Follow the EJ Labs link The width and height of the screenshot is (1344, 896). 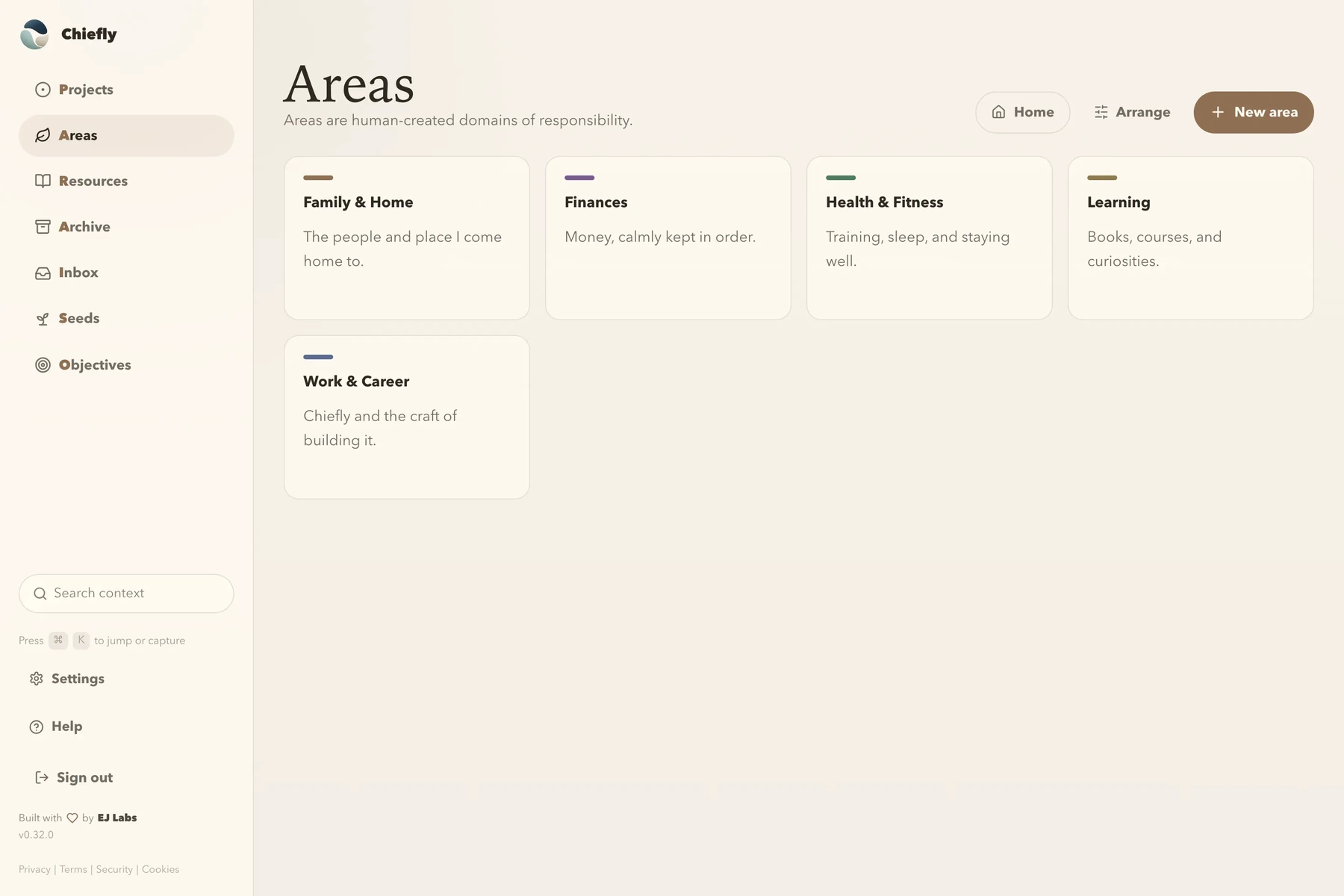pos(117,818)
